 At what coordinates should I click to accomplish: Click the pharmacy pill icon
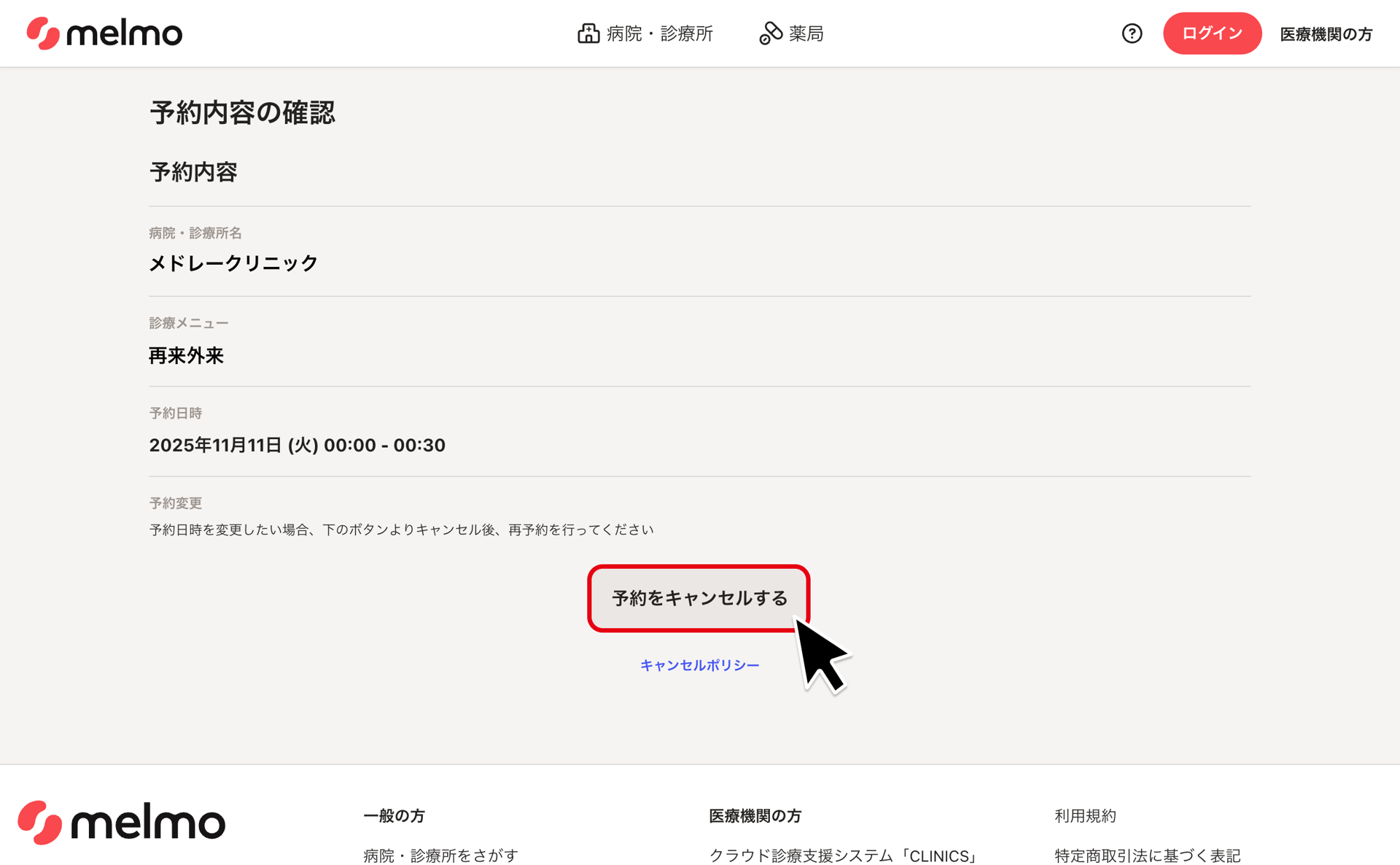pos(770,34)
